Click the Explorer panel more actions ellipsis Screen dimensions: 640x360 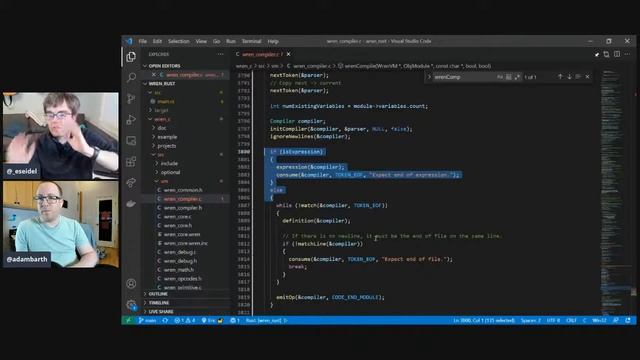click(220, 54)
